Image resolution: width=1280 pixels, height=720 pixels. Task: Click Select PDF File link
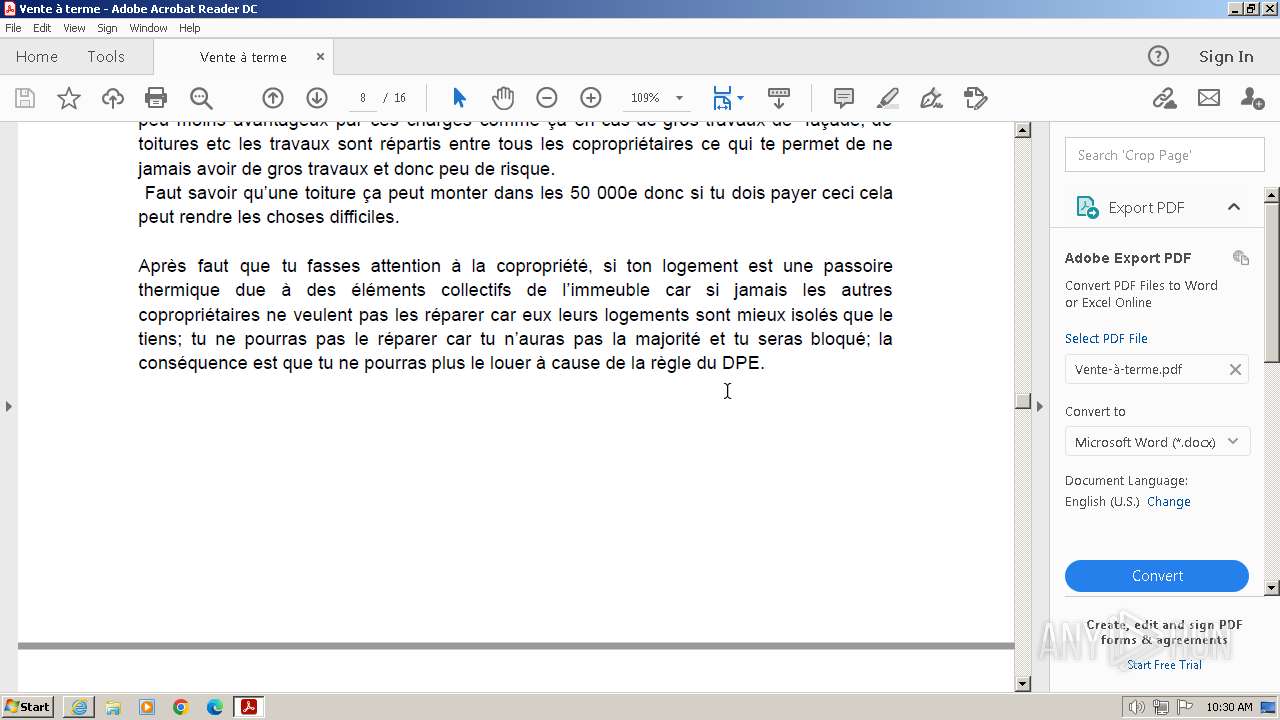click(1106, 339)
